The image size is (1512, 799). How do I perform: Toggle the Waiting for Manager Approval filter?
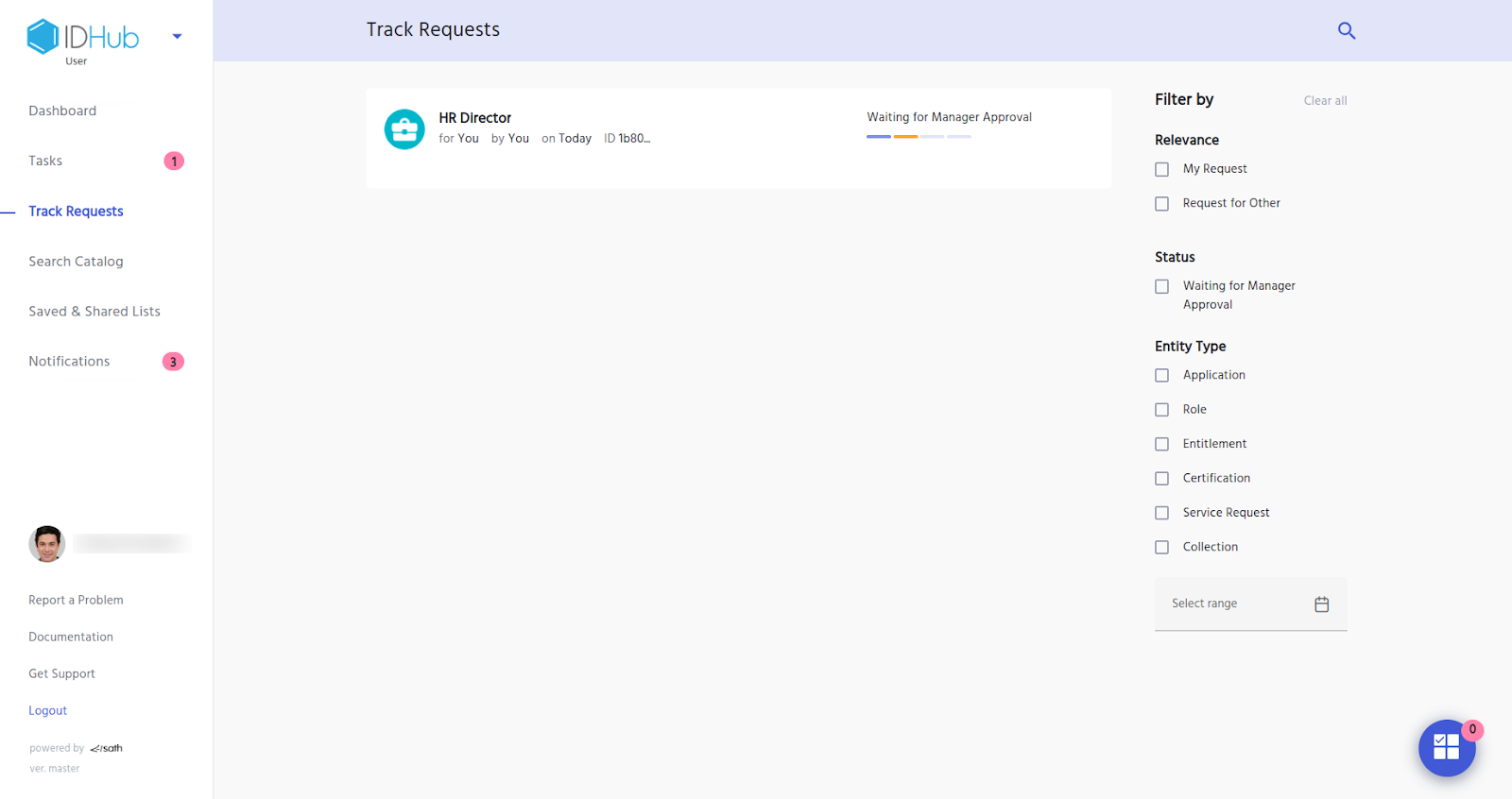pos(1161,286)
